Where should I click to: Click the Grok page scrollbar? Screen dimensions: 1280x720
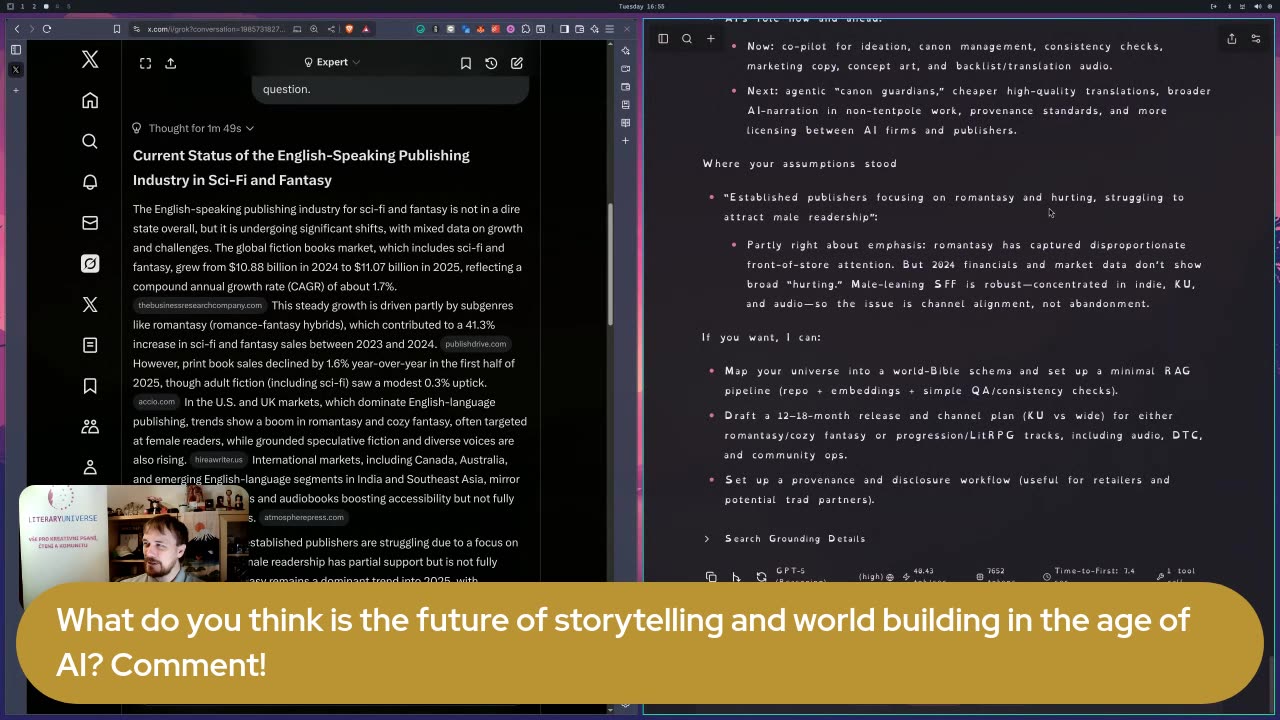click(x=610, y=264)
